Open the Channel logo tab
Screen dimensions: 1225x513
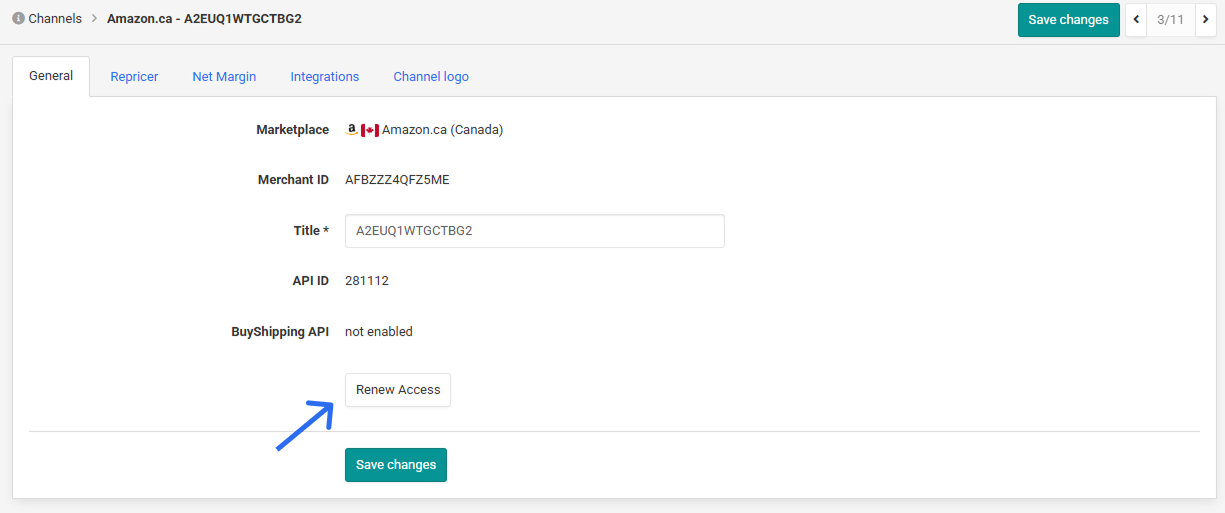tap(431, 77)
